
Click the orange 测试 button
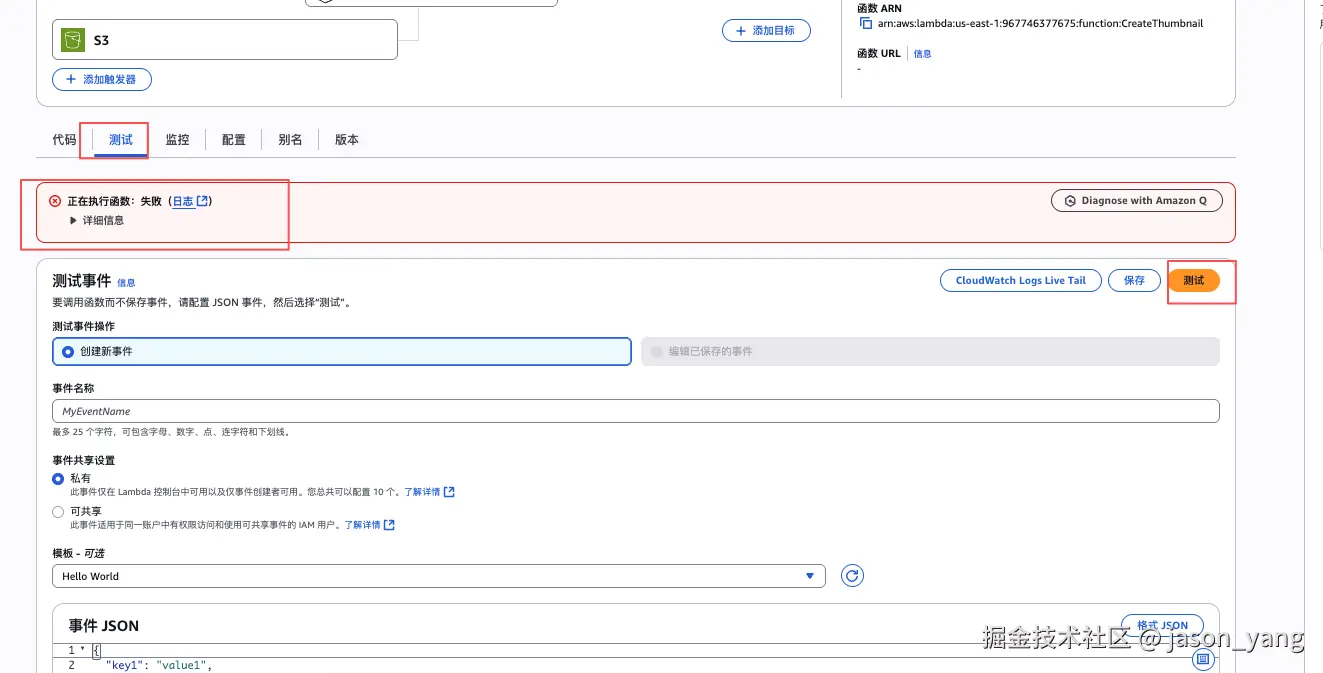click(1194, 281)
